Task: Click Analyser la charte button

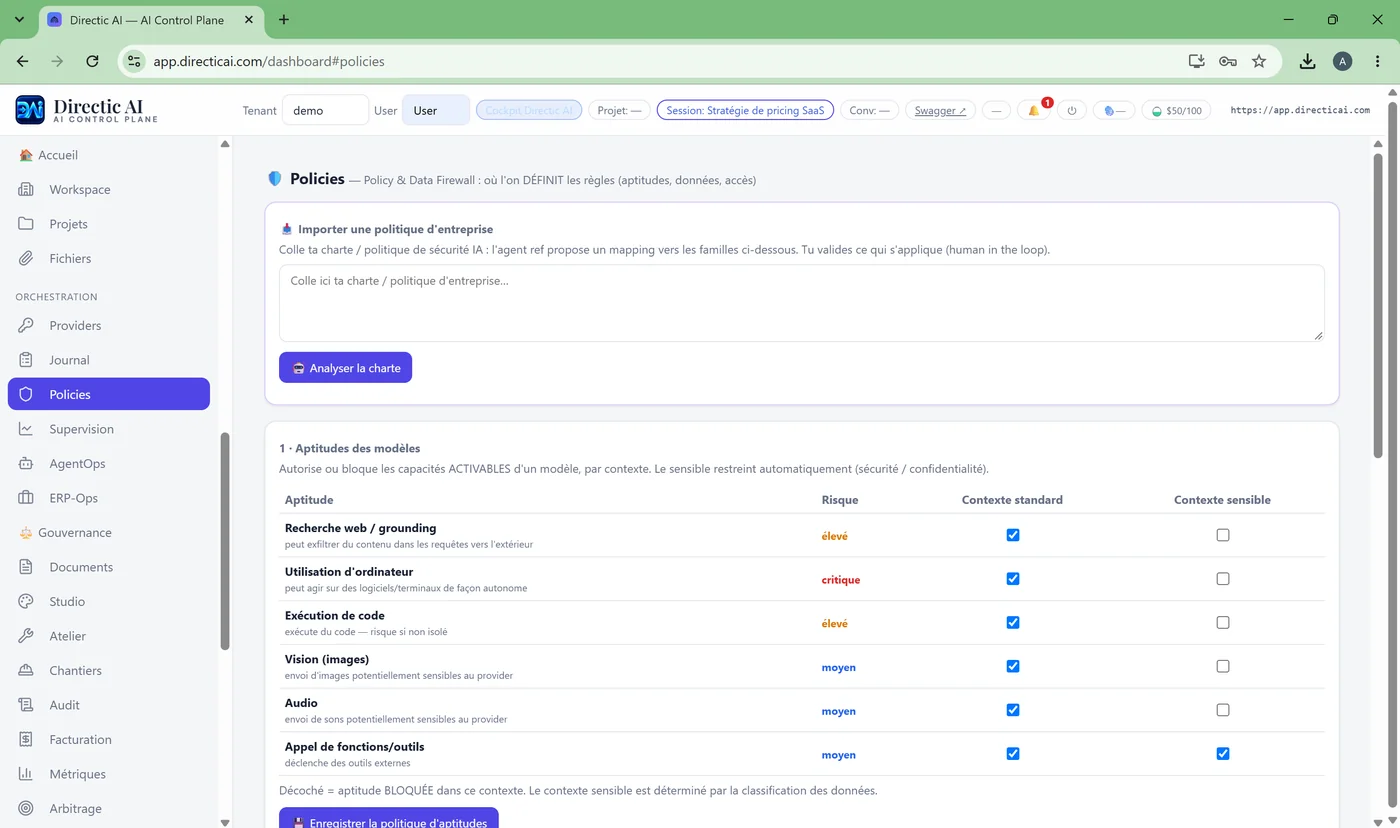Action: [x=345, y=368]
